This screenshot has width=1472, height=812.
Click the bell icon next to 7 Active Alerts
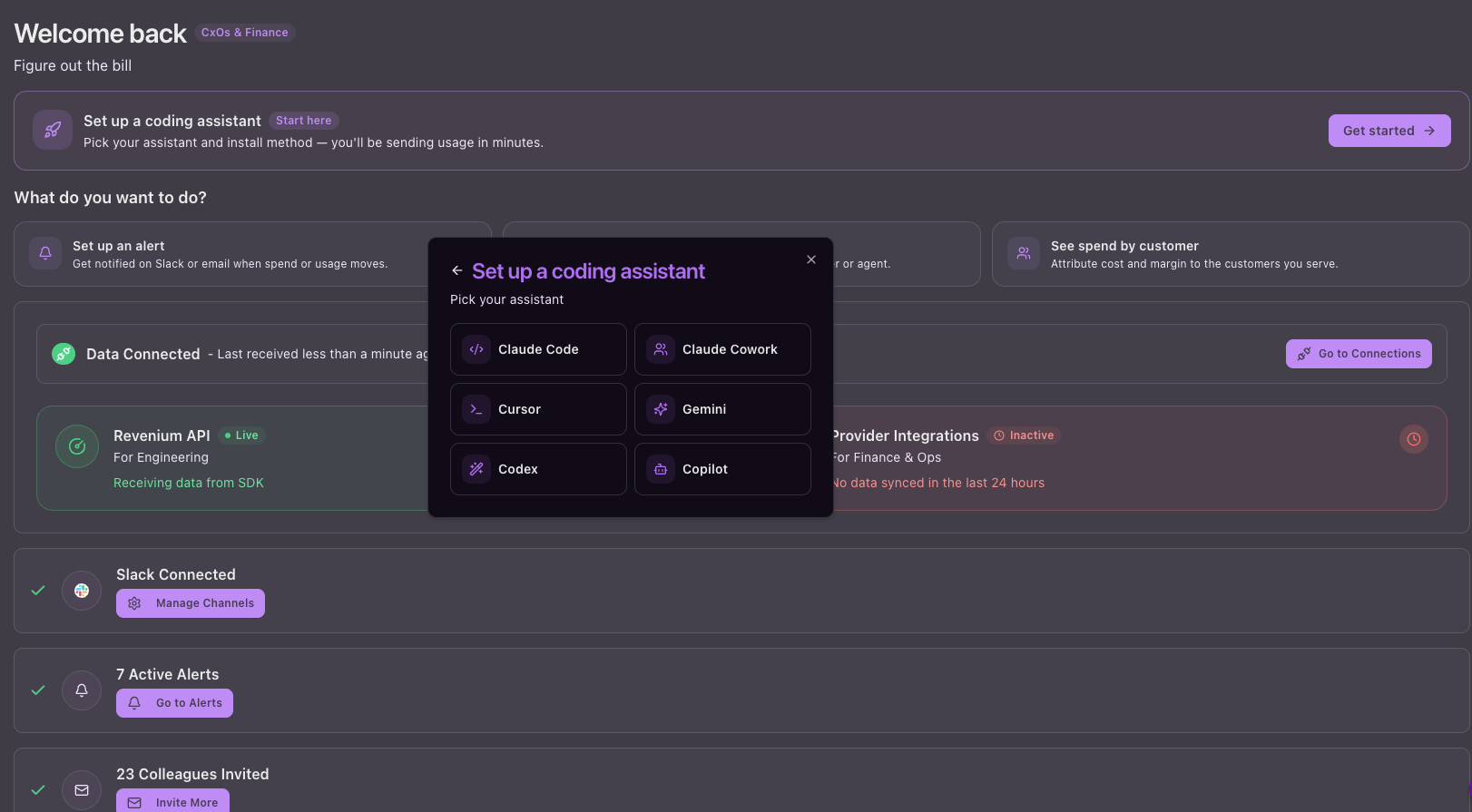[x=82, y=690]
